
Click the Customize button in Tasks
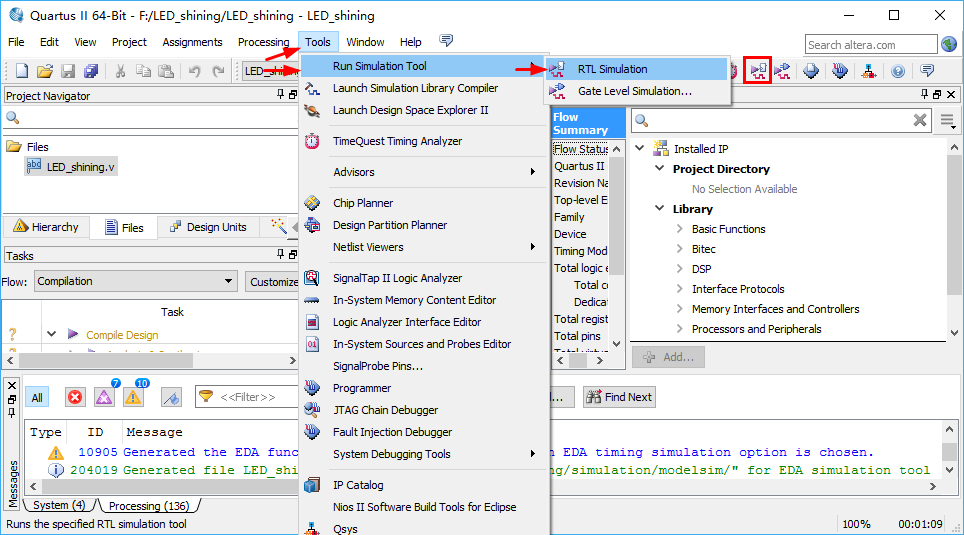coord(273,282)
